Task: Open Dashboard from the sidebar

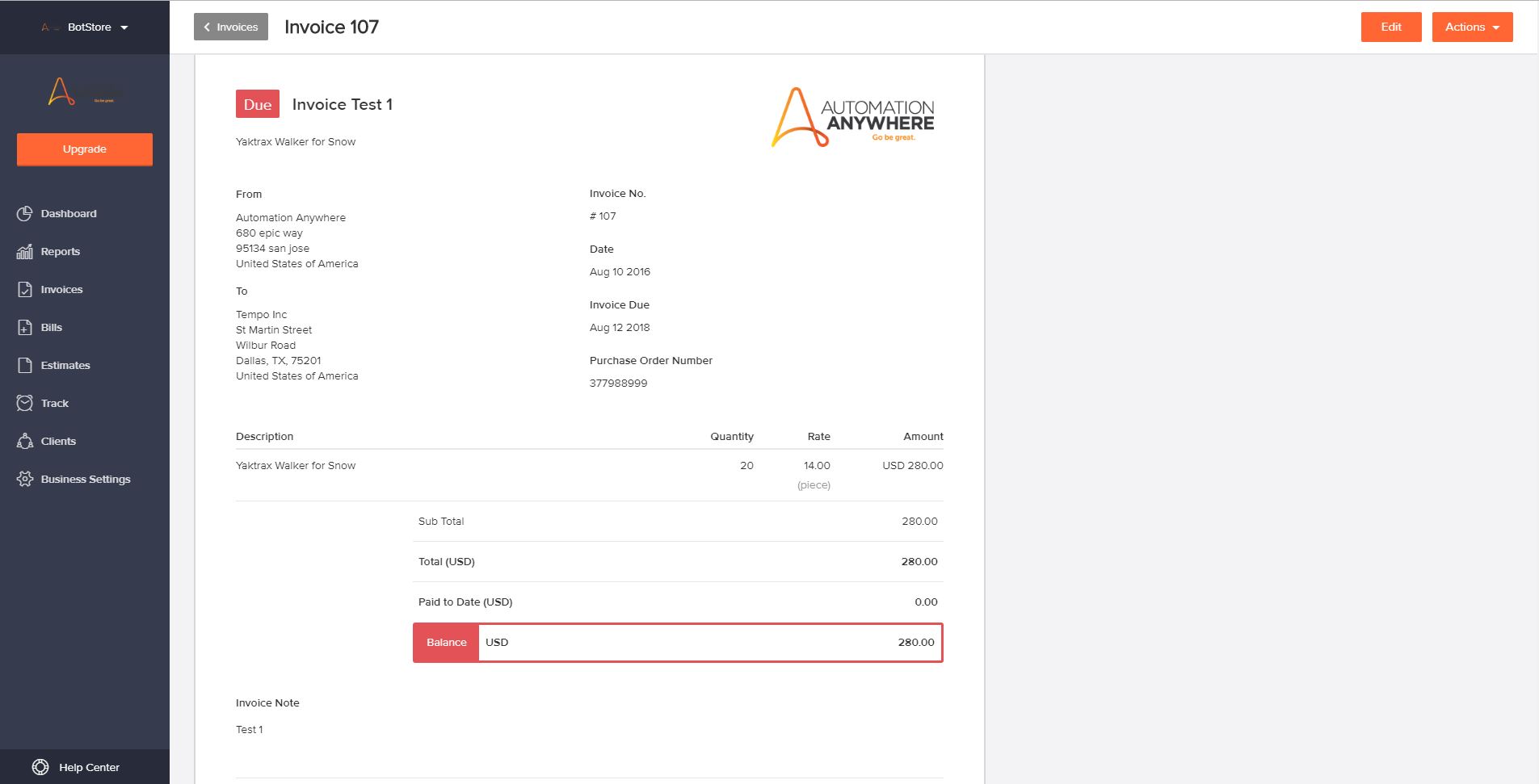Action: [69, 214]
